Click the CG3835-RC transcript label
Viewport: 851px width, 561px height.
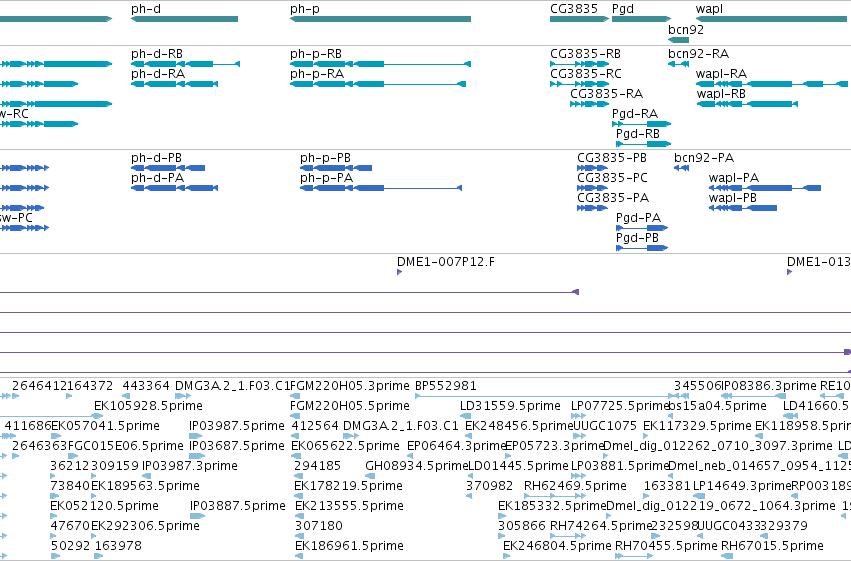(x=586, y=74)
